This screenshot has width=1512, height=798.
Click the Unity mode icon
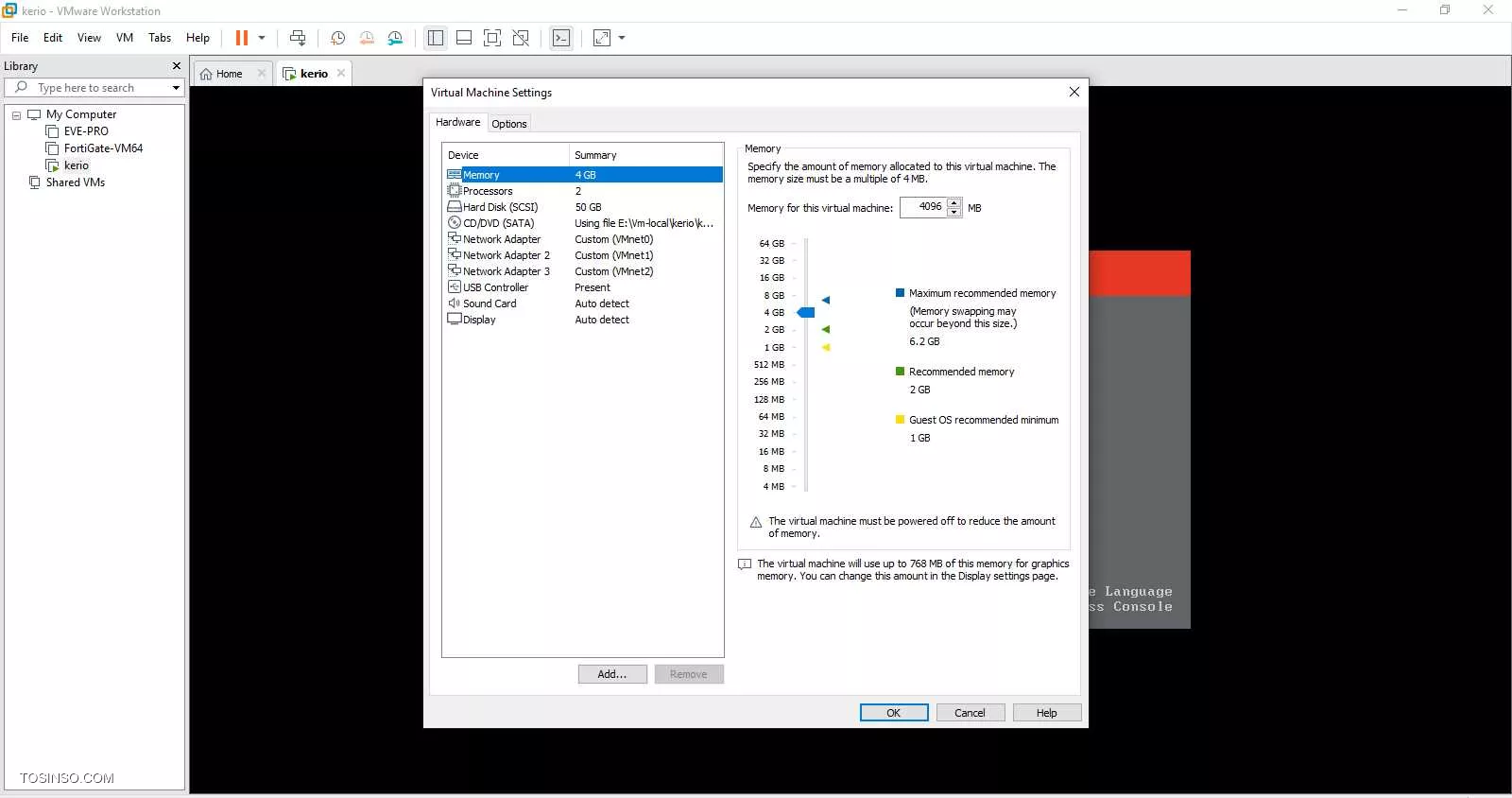point(521,38)
